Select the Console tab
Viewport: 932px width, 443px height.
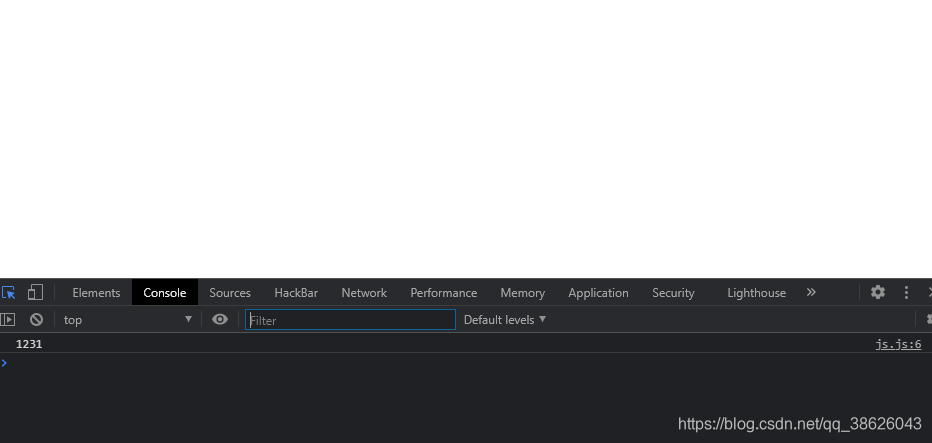point(165,293)
